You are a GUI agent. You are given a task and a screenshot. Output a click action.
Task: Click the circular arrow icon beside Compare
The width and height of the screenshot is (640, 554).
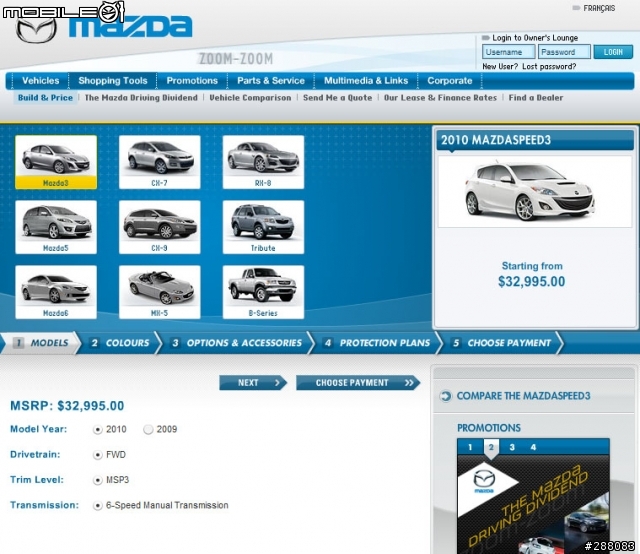[x=446, y=396]
